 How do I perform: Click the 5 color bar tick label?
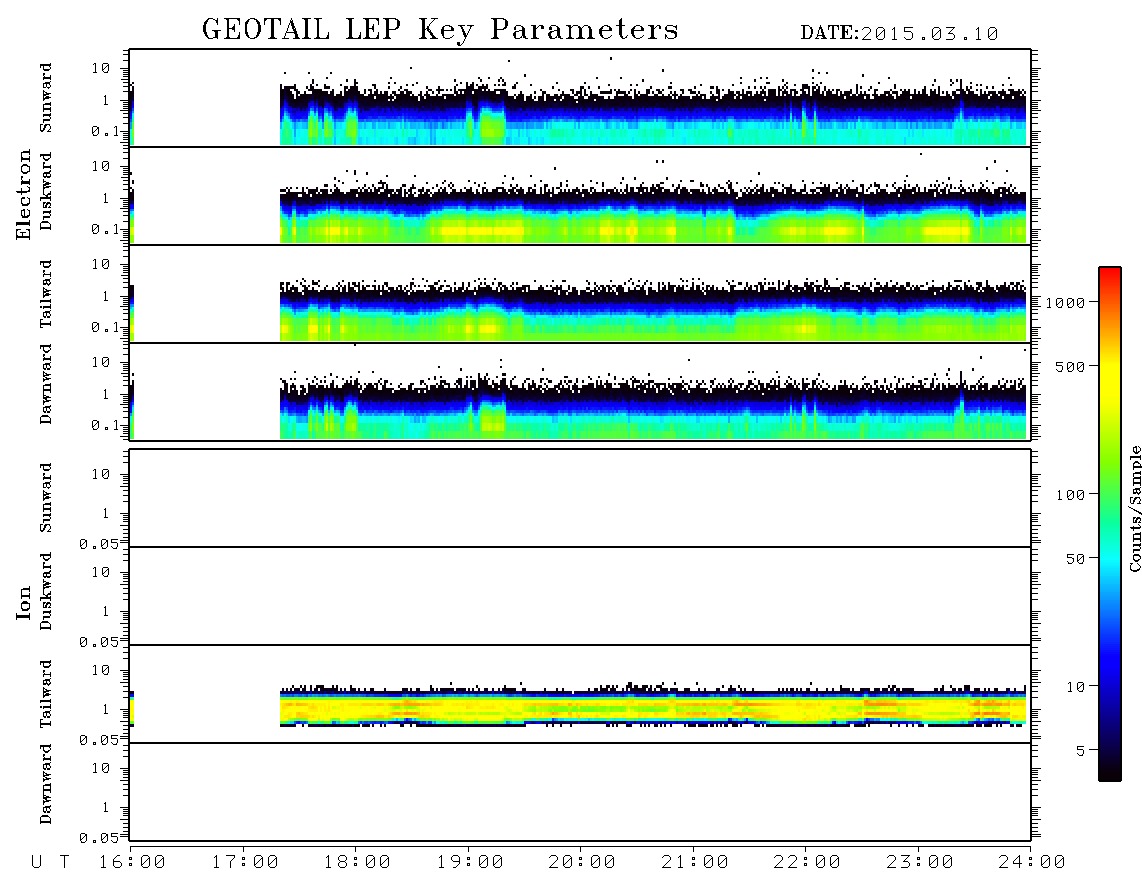point(1080,750)
